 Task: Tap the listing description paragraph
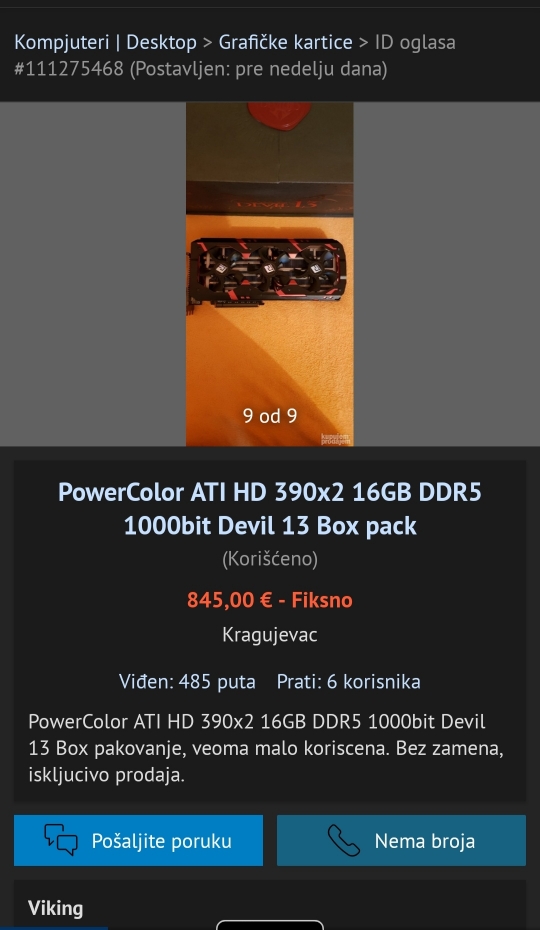click(266, 748)
